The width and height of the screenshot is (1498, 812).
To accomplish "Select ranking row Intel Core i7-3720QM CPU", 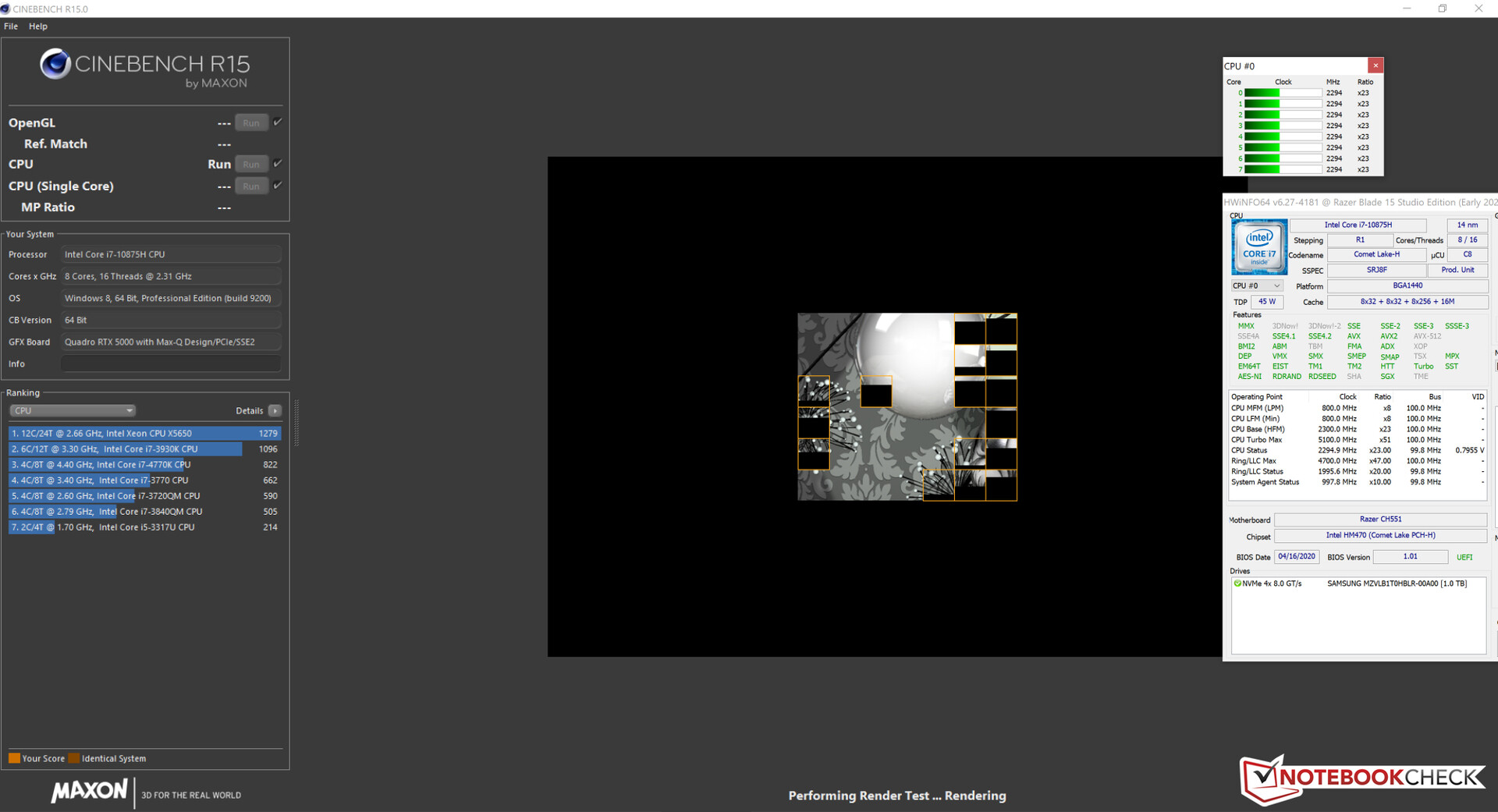I will click(x=145, y=496).
